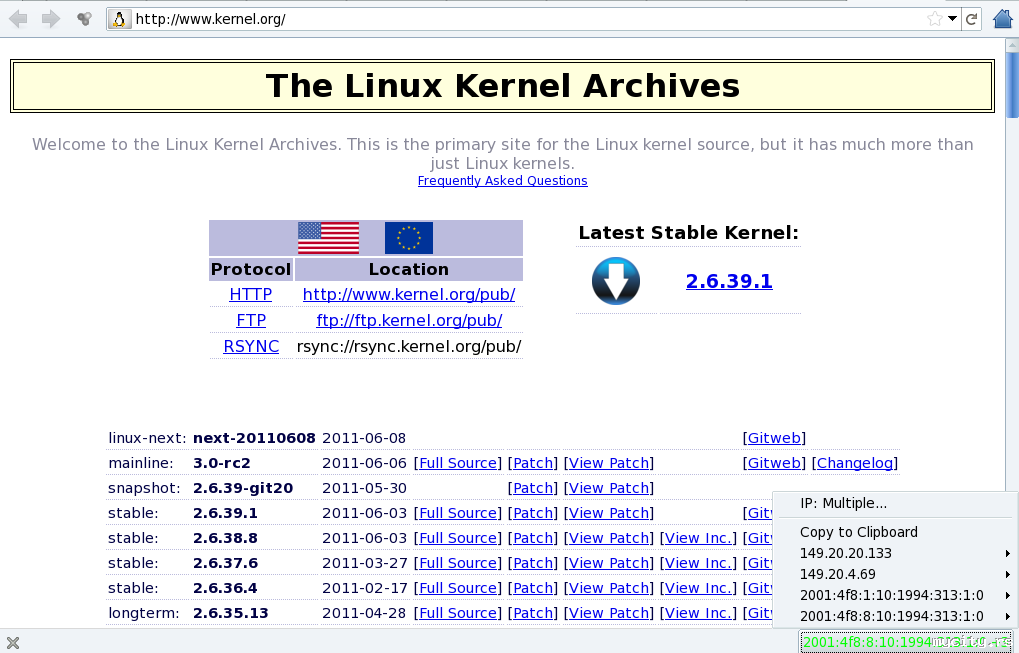Screen dimensions: 1019x653
Task: Open Full Source for longterm 2.6.35.13
Action: [x=458, y=613]
